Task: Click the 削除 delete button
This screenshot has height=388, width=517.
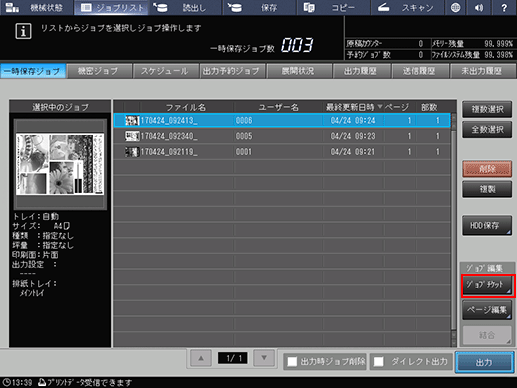Action: [x=487, y=169]
